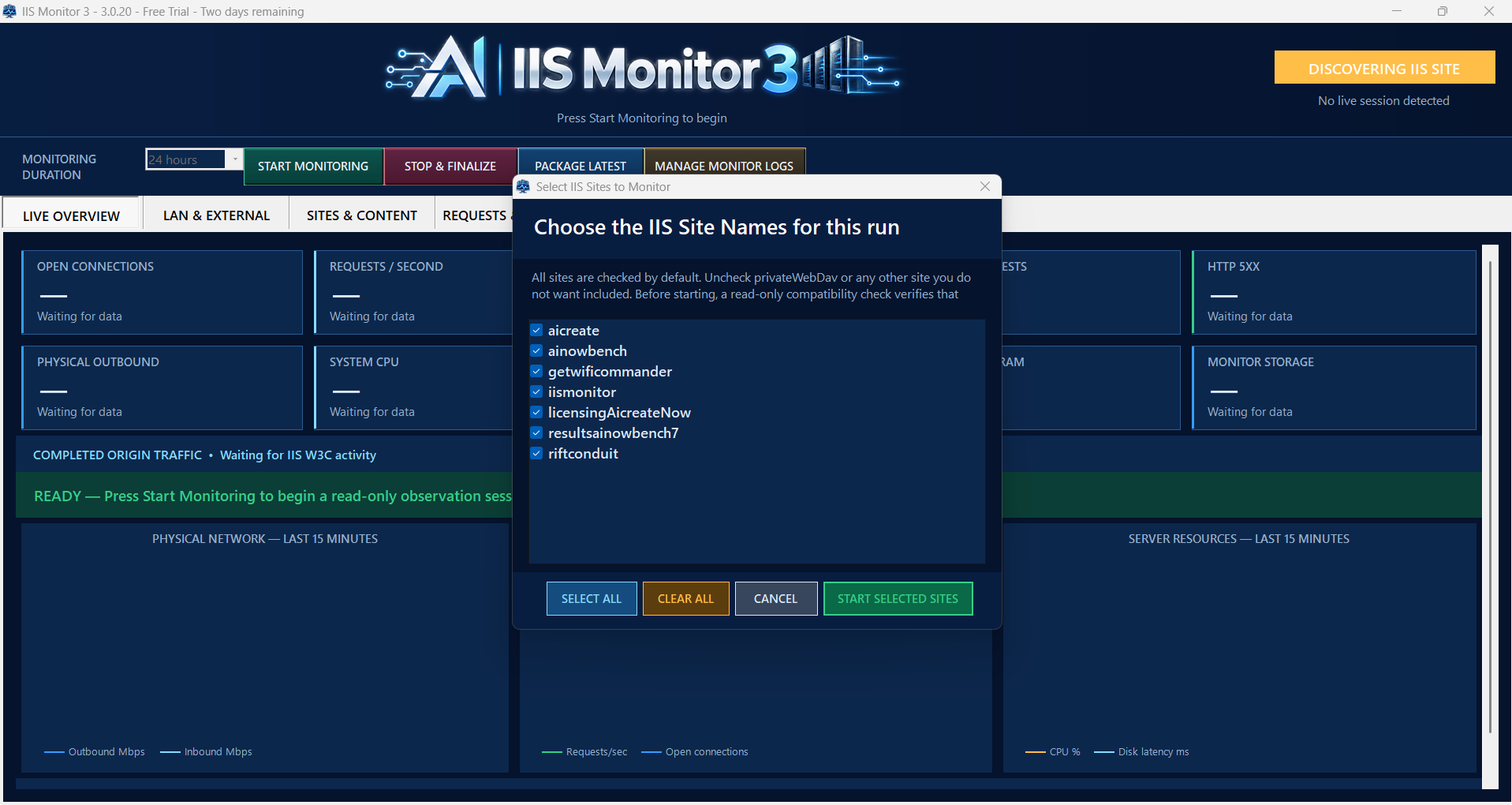1512x805 pixels.
Task: Switch to the LAN & EXTERNAL tab
Action: (x=216, y=215)
